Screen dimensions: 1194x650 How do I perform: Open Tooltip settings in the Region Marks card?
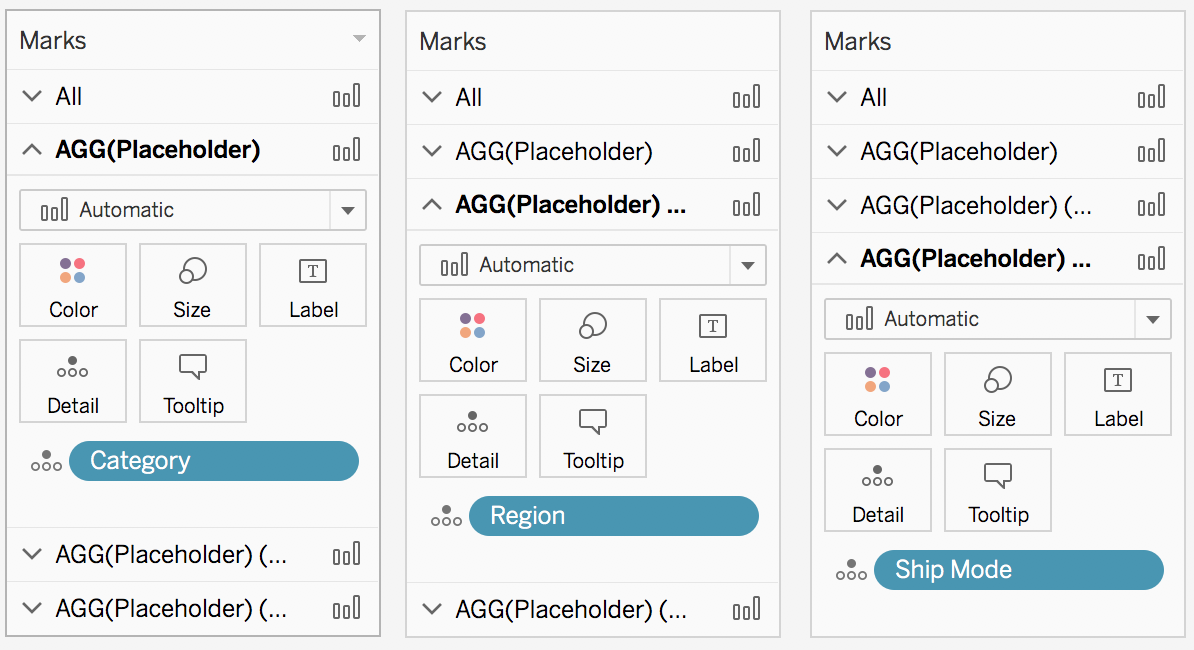click(x=592, y=435)
